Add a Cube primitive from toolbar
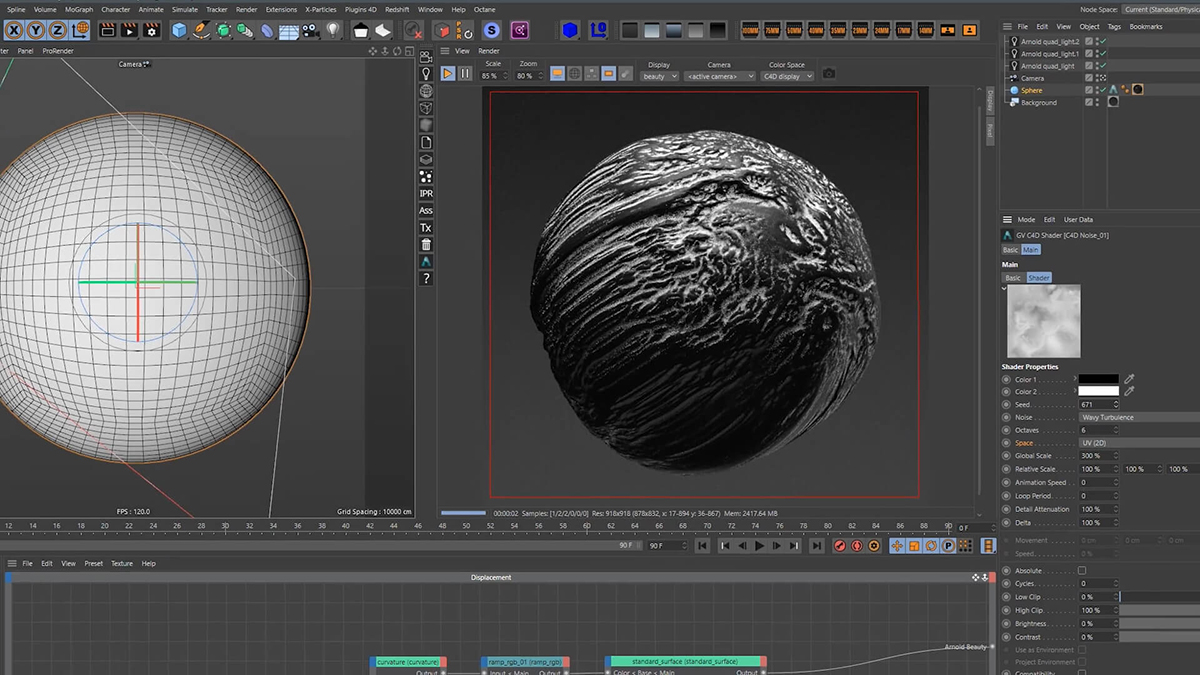This screenshot has width=1200, height=675. coord(179,30)
